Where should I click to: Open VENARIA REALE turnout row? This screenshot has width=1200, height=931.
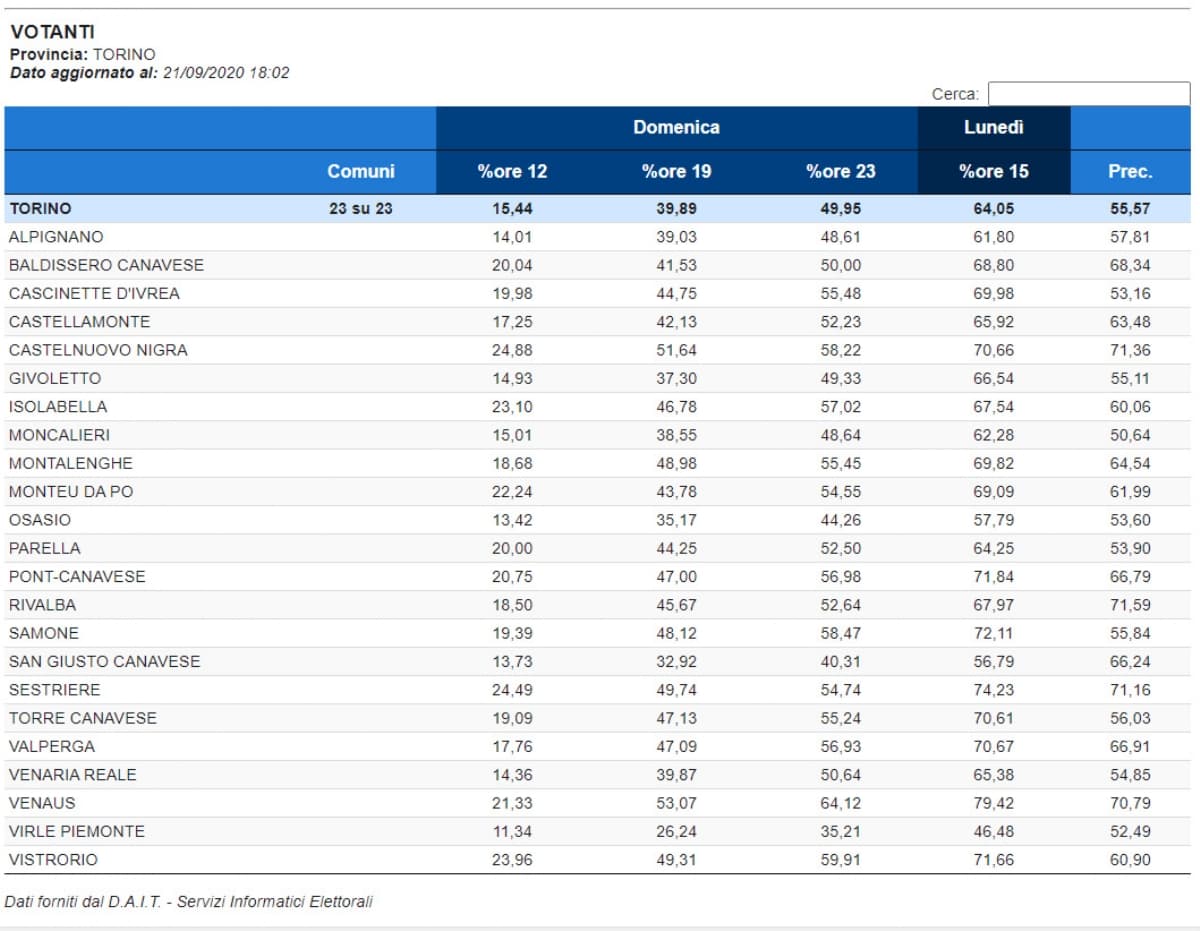tap(72, 774)
